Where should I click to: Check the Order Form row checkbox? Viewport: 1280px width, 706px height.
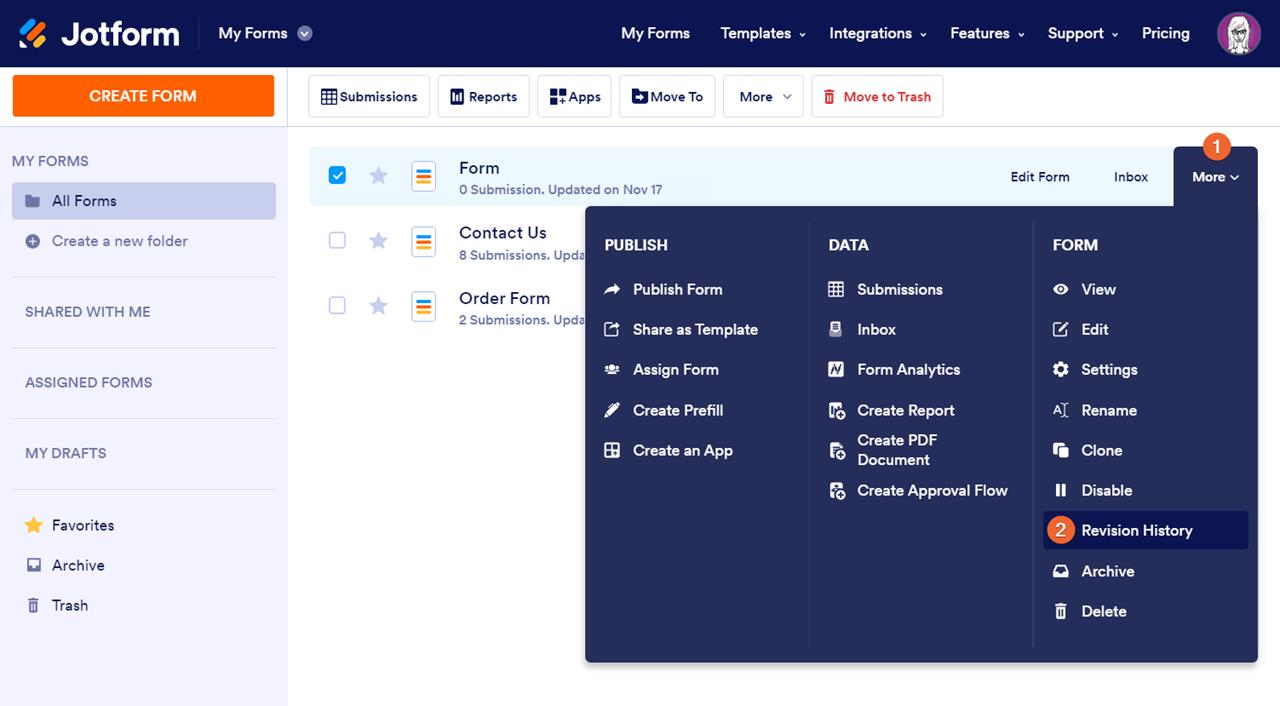pos(337,305)
